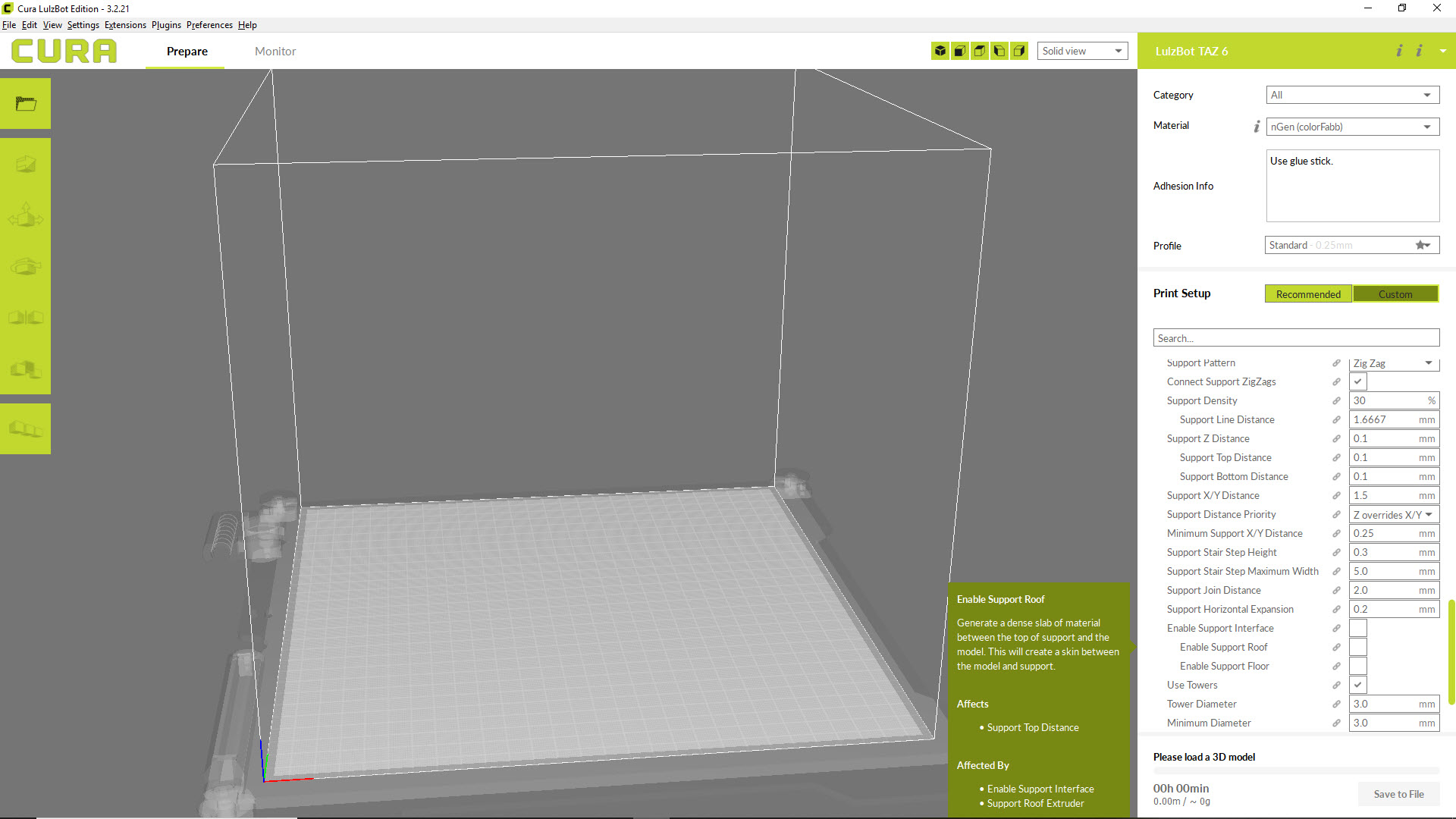Switch to Recommended print setup
Image resolution: width=1456 pixels, height=819 pixels.
coord(1308,294)
